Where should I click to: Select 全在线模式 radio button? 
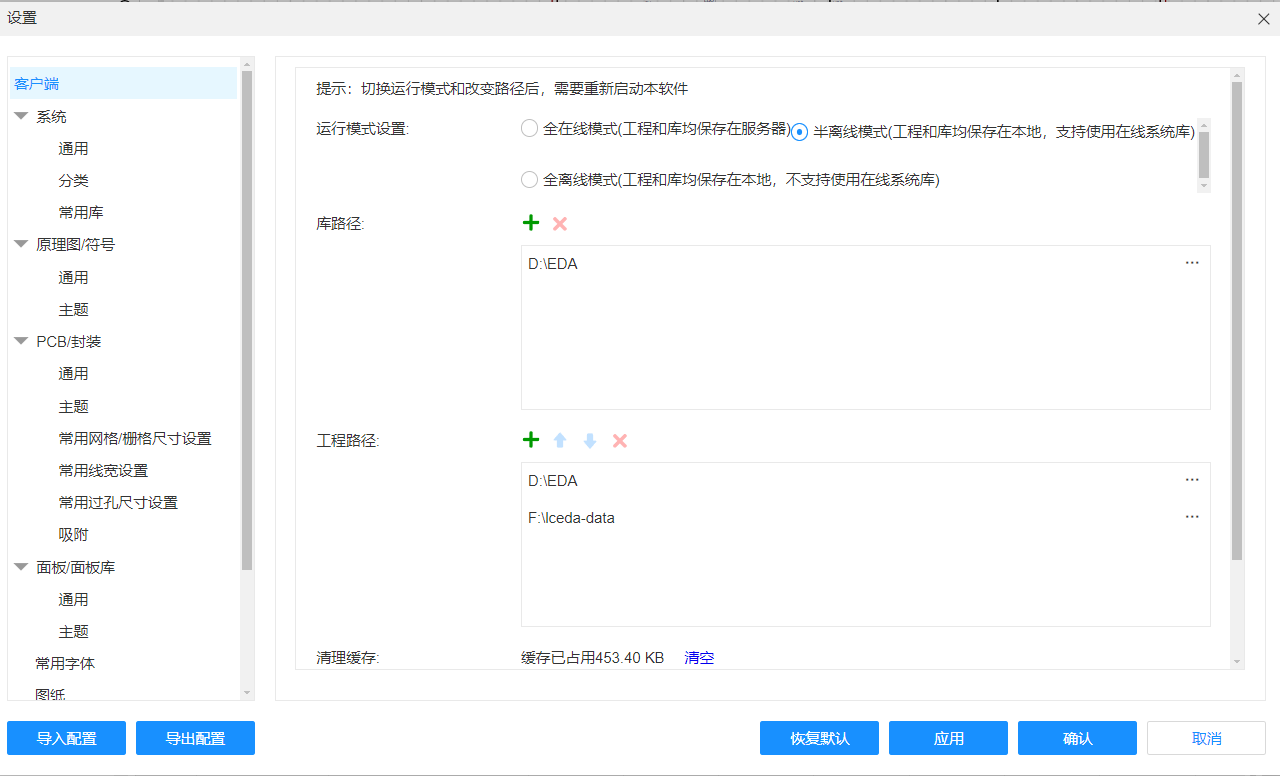point(530,128)
